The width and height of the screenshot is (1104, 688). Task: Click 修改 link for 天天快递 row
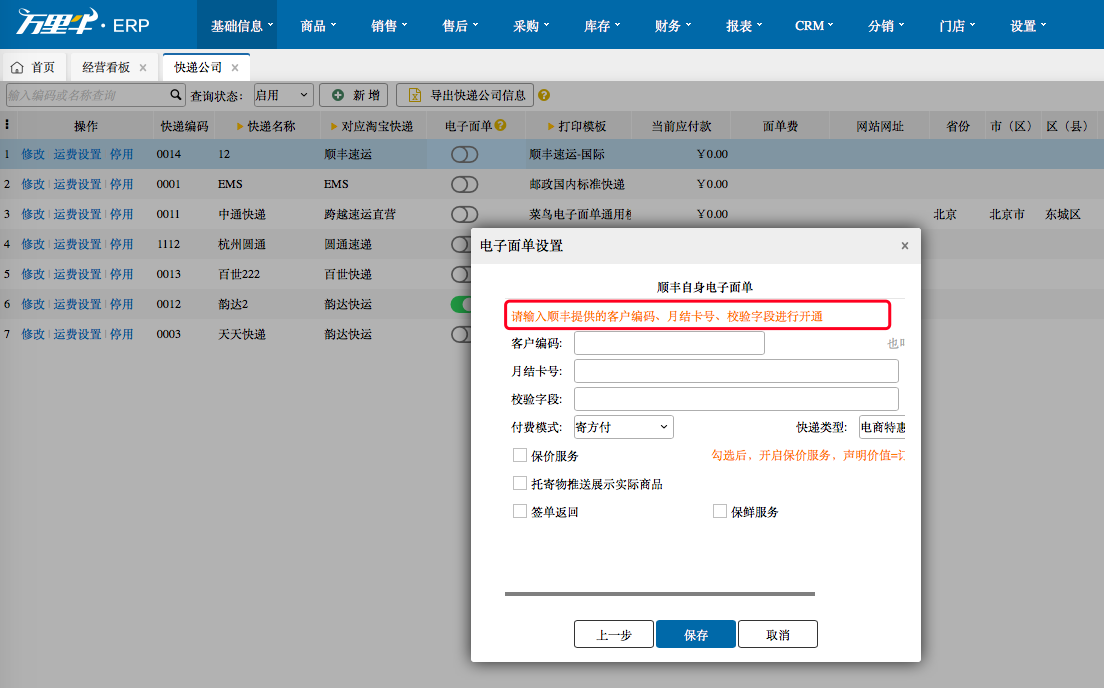(x=33, y=334)
